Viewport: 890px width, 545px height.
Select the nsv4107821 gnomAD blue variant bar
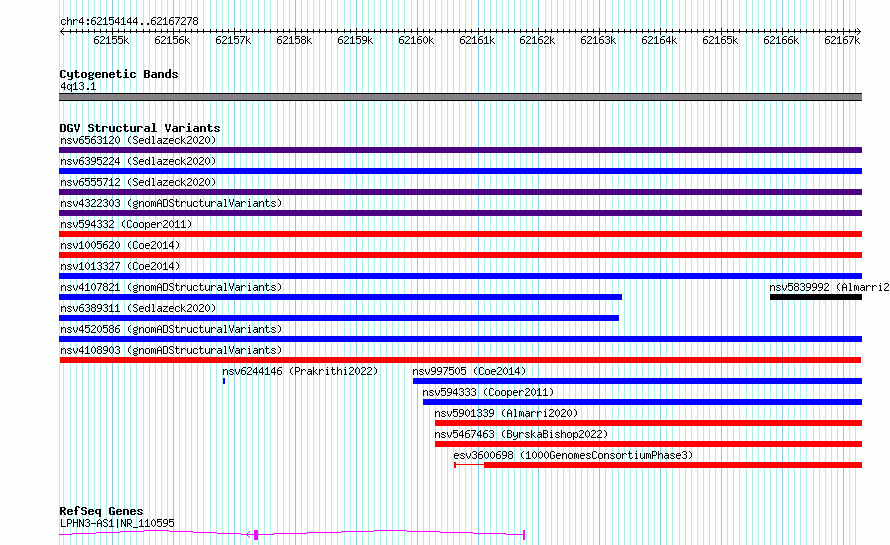tap(341, 297)
